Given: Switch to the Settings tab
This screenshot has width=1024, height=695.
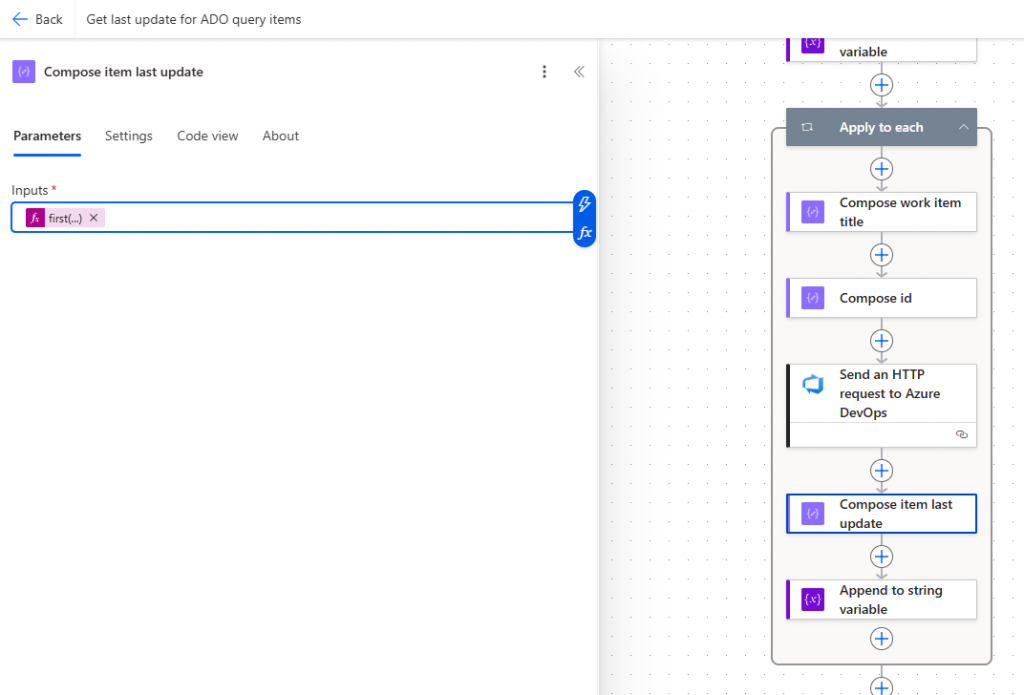Looking at the screenshot, I should (x=128, y=136).
